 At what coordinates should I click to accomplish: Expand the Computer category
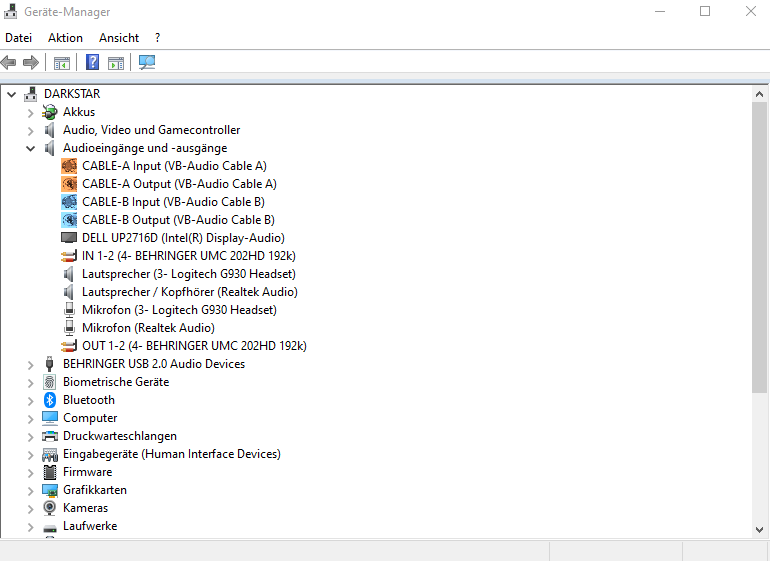30,419
